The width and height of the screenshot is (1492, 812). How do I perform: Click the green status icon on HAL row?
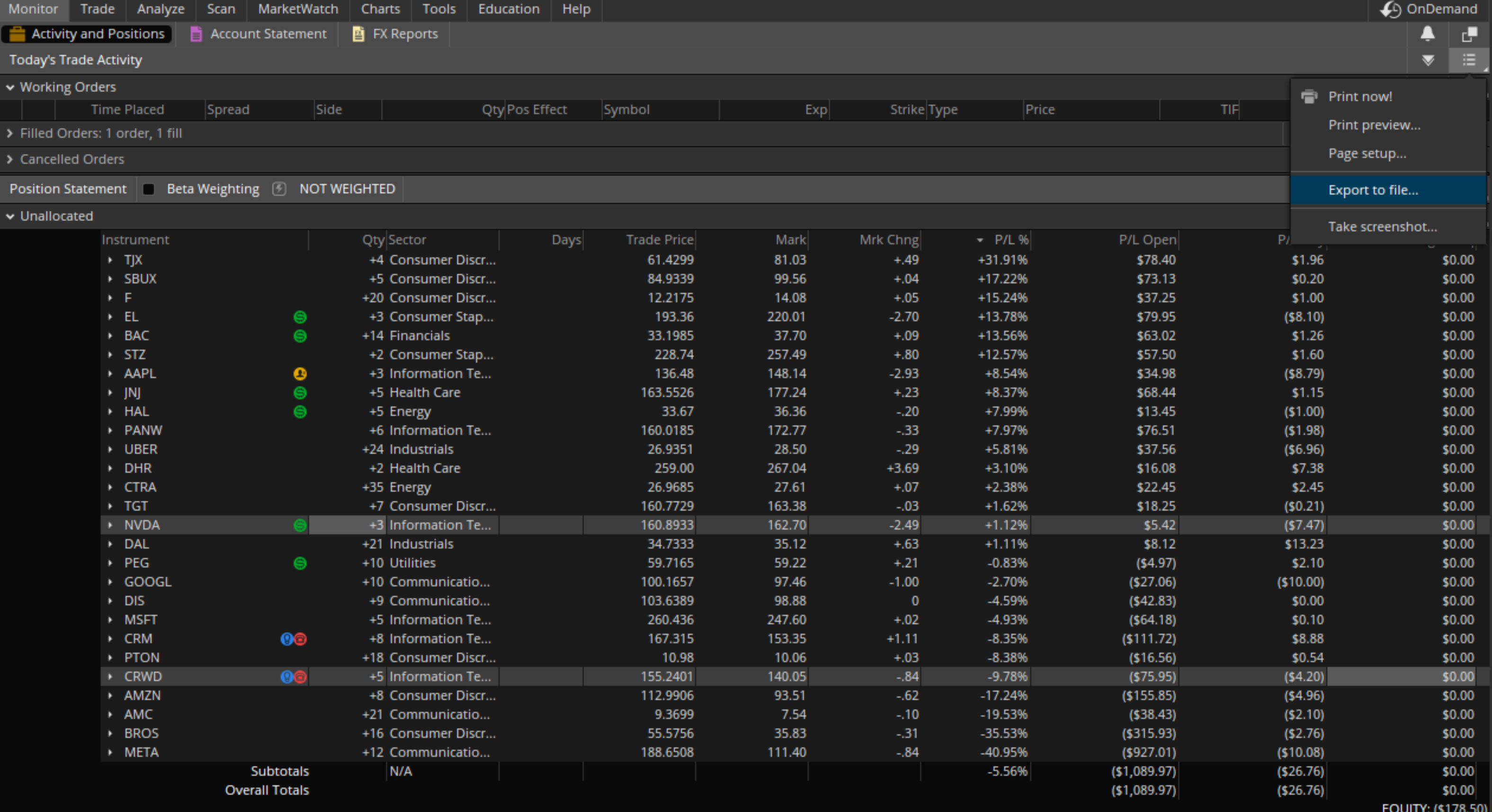point(300,412)
